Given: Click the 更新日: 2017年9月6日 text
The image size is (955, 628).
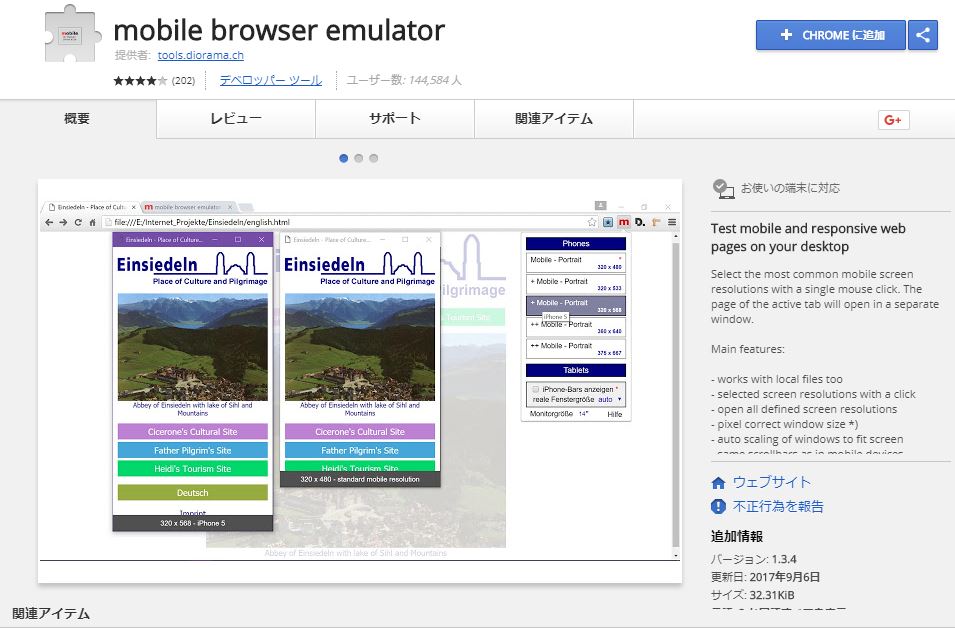Looking at the screenshot, I should 765,577.
